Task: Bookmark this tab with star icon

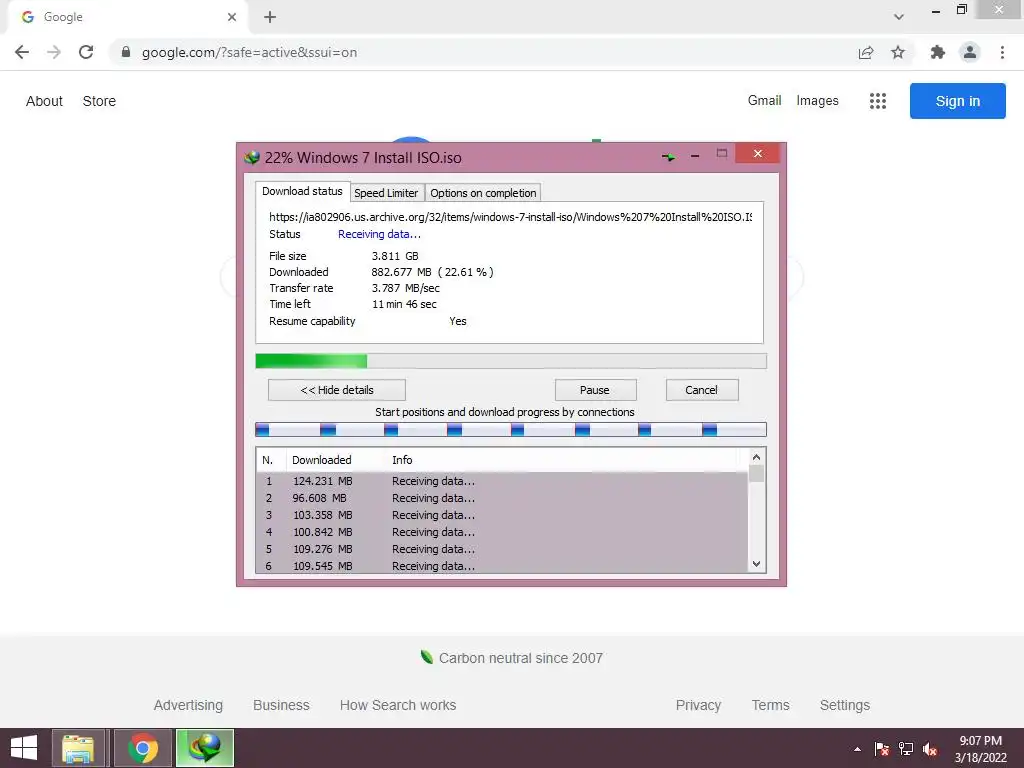Action: click(898, 52)
